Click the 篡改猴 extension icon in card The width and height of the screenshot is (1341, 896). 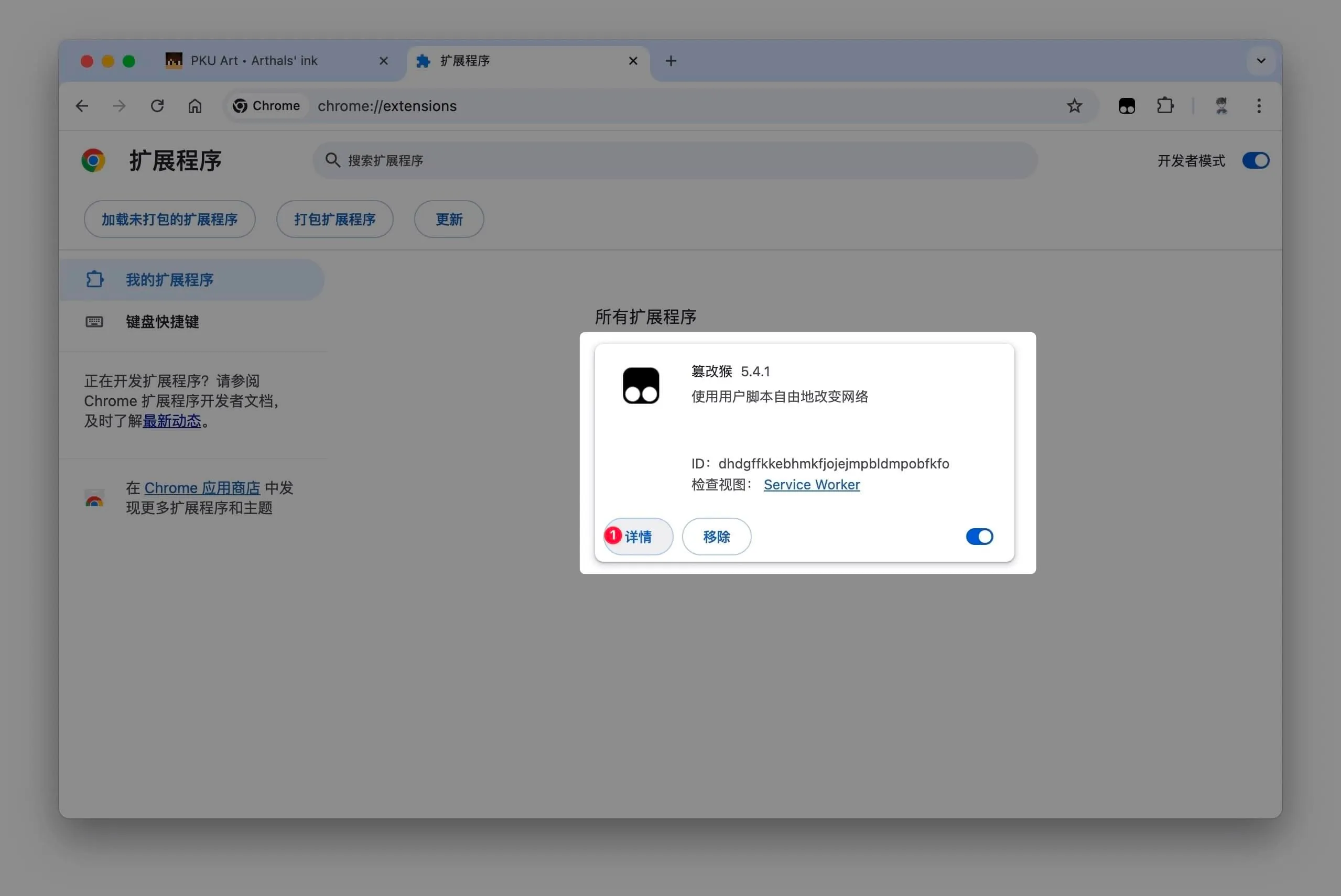(x=641, y=386)
